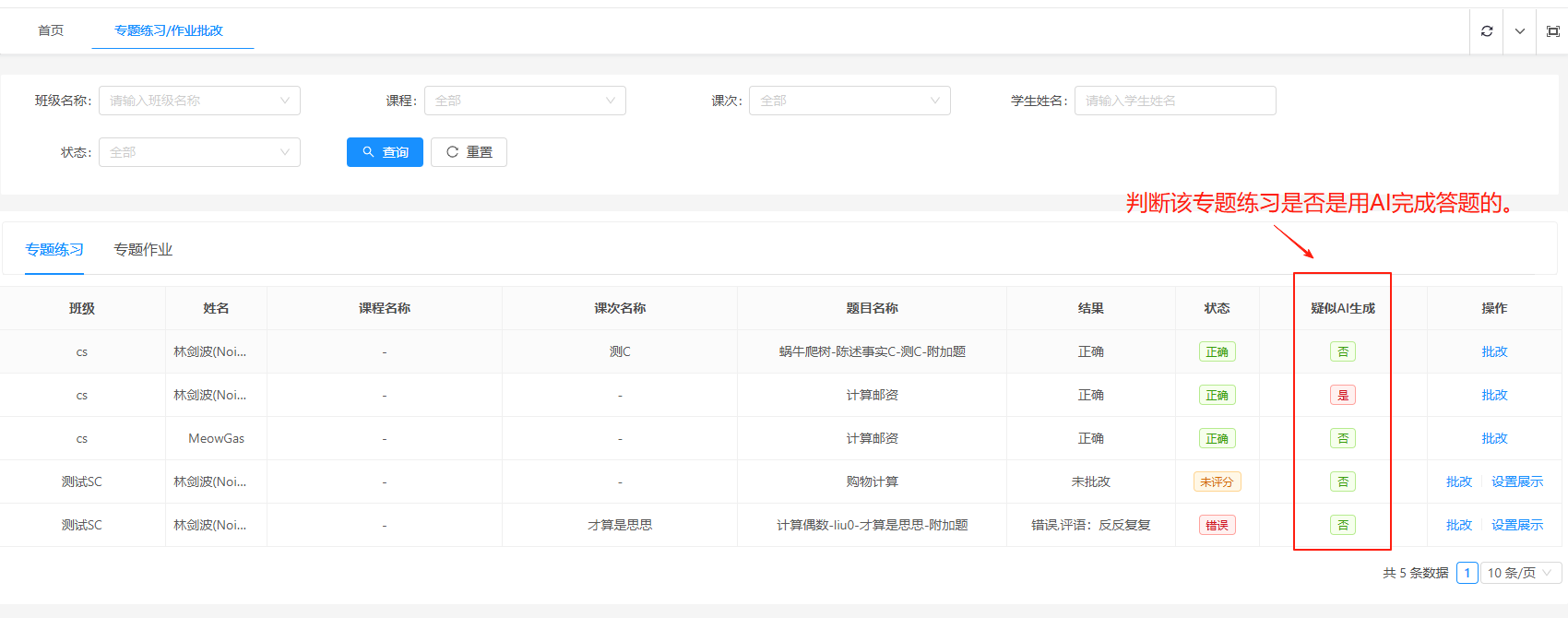
Task: Click 正确 status tag in 测C row
Action: pyautogui.click(x=1217, y=351)
